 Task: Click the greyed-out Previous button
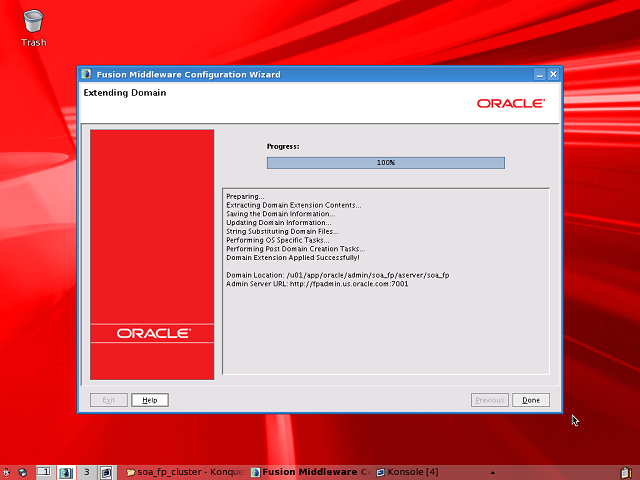[x=489, y=400]
